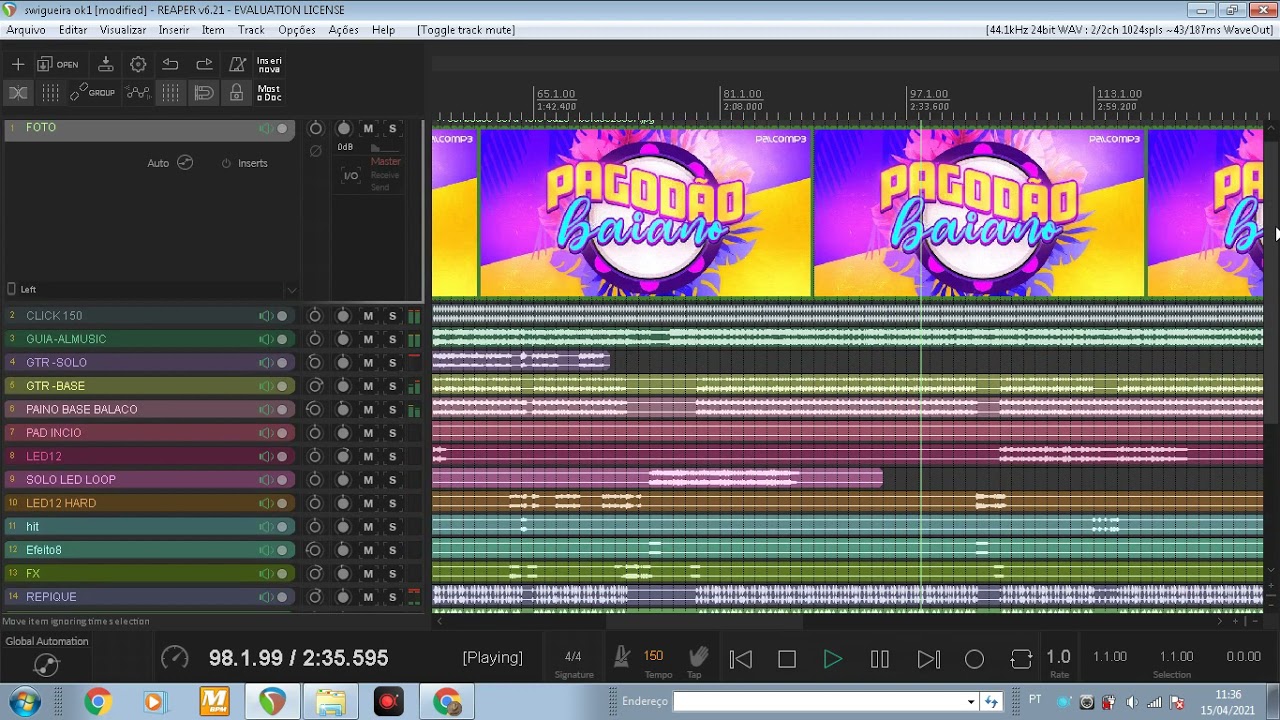Click 'Most o Doc' toolbar button

click(269, 93)
